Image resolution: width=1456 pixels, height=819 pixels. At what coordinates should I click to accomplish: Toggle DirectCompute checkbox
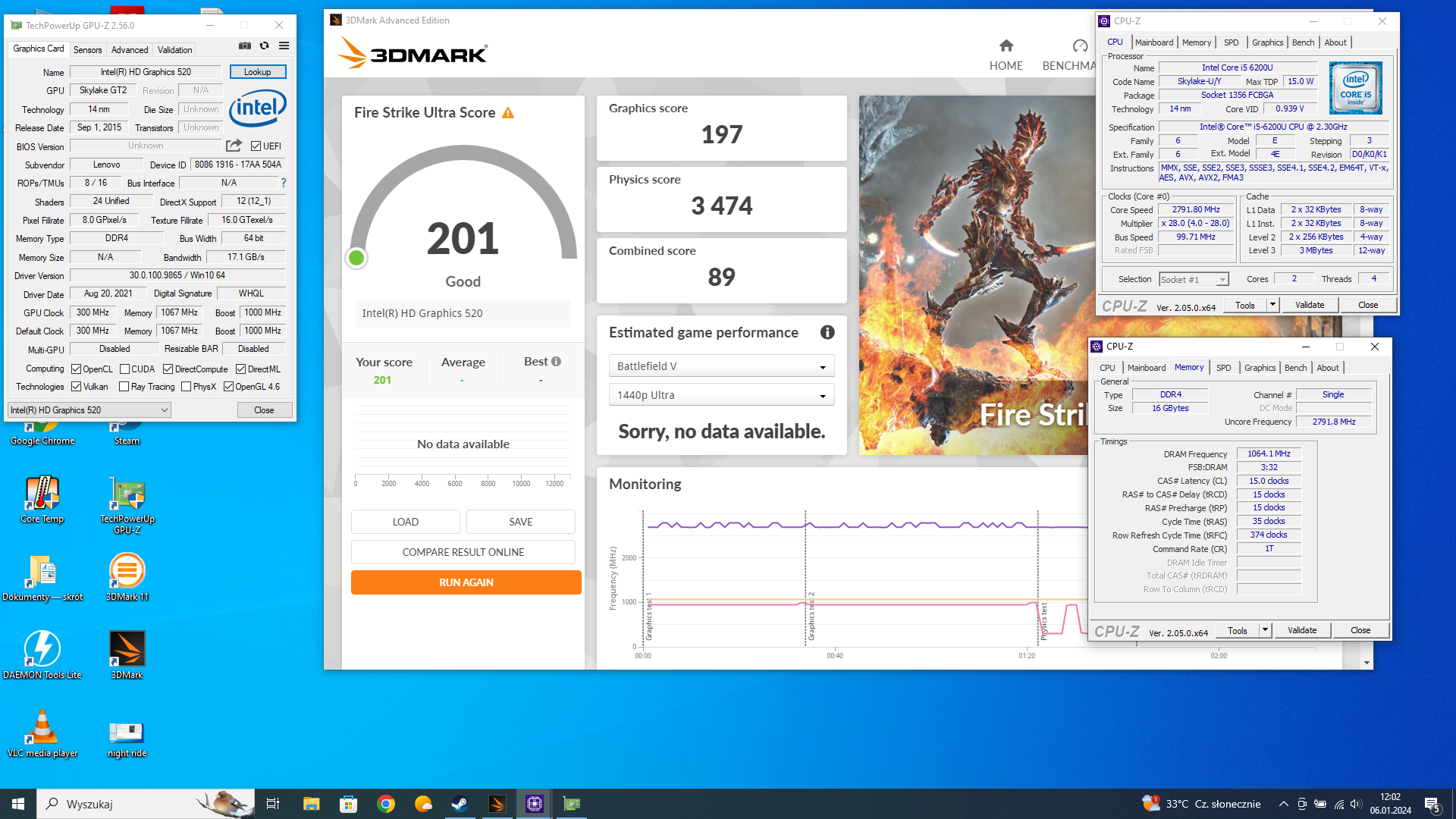point(168,369)
